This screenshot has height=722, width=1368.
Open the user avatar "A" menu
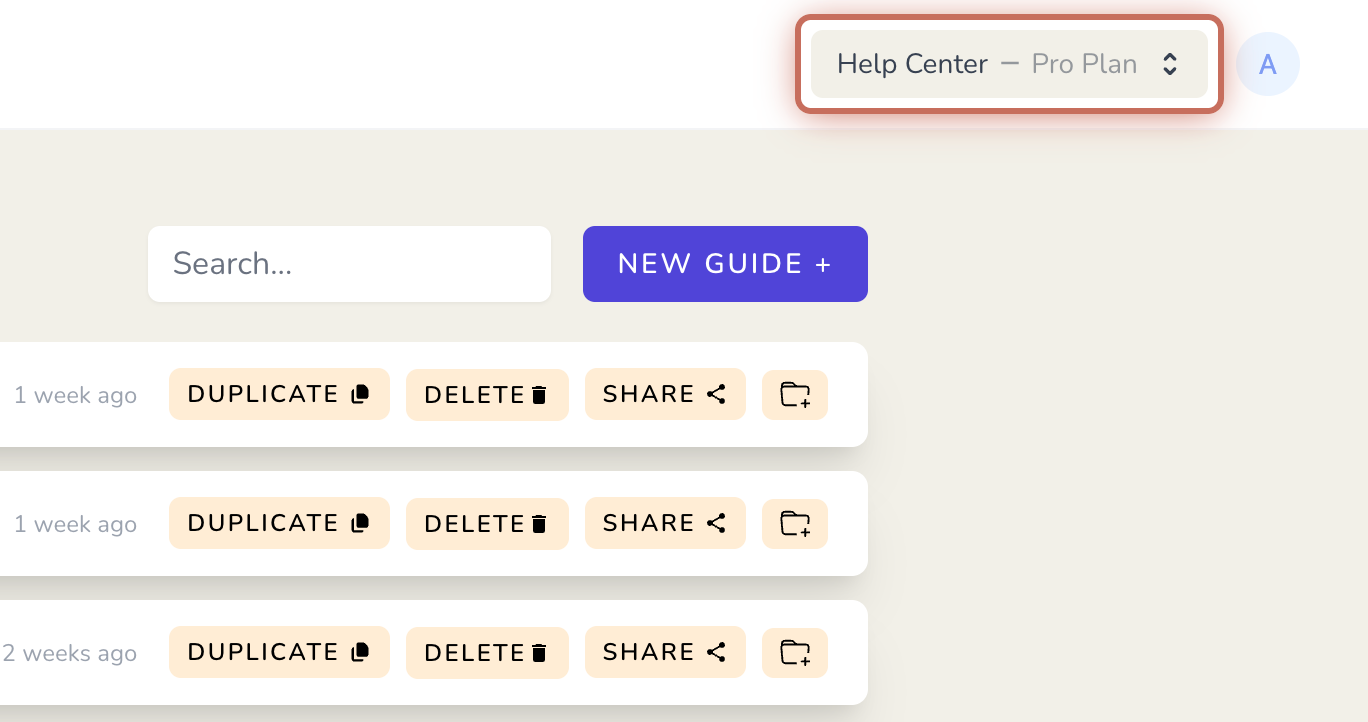tap(1268, 64)
